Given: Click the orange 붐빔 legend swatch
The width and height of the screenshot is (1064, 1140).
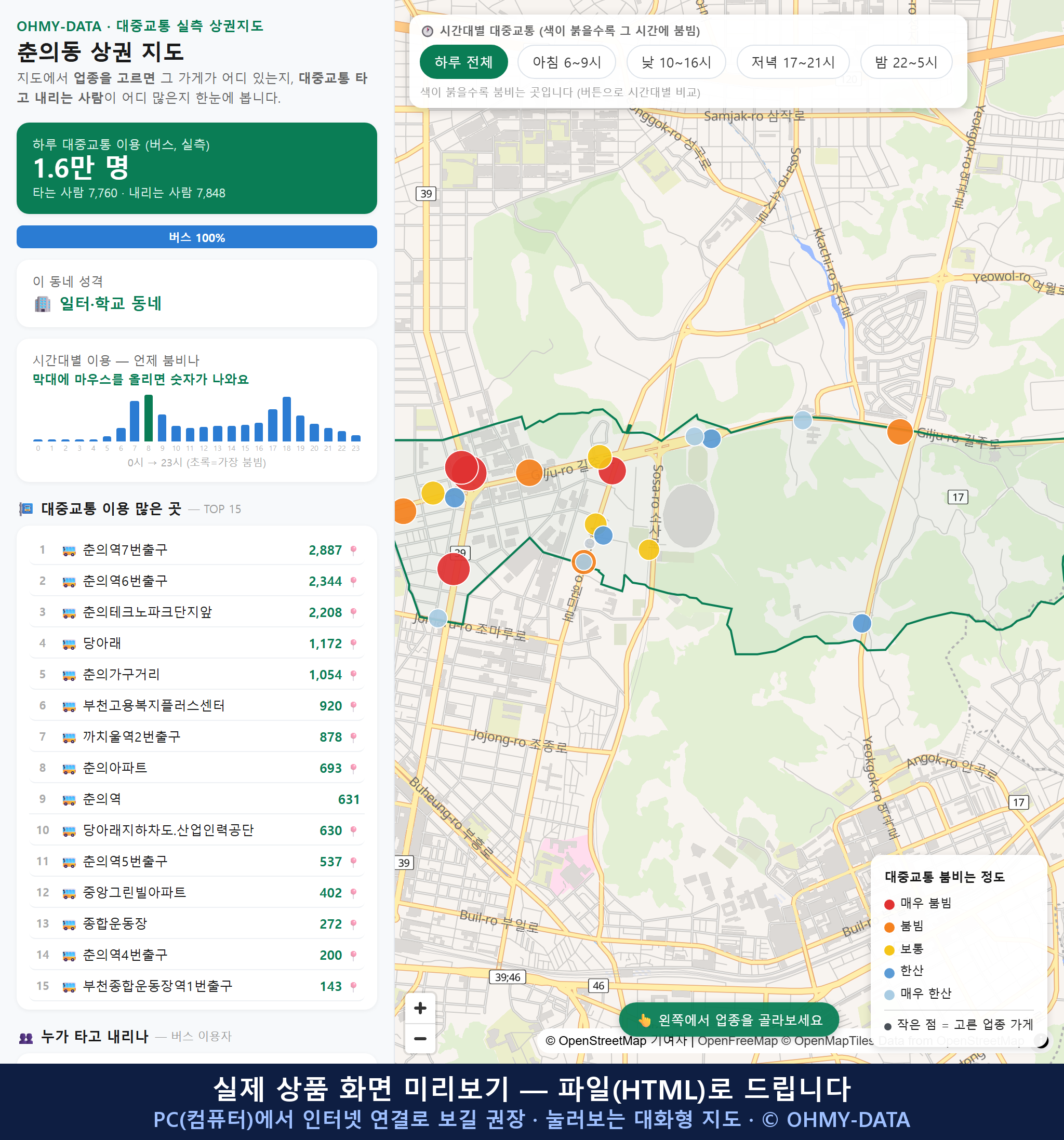Looking at the screenshot, I should [889, 927].
